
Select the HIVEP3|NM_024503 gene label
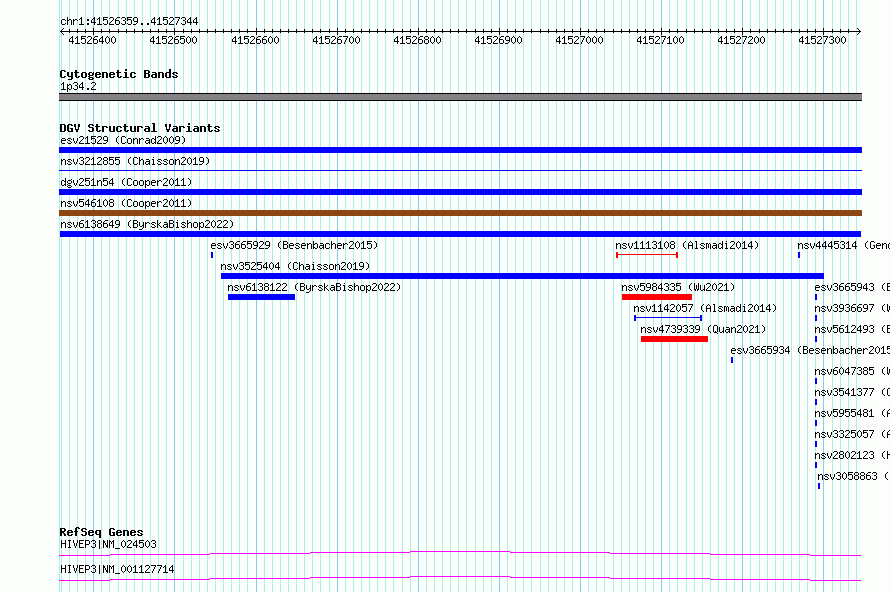[108, 544]
